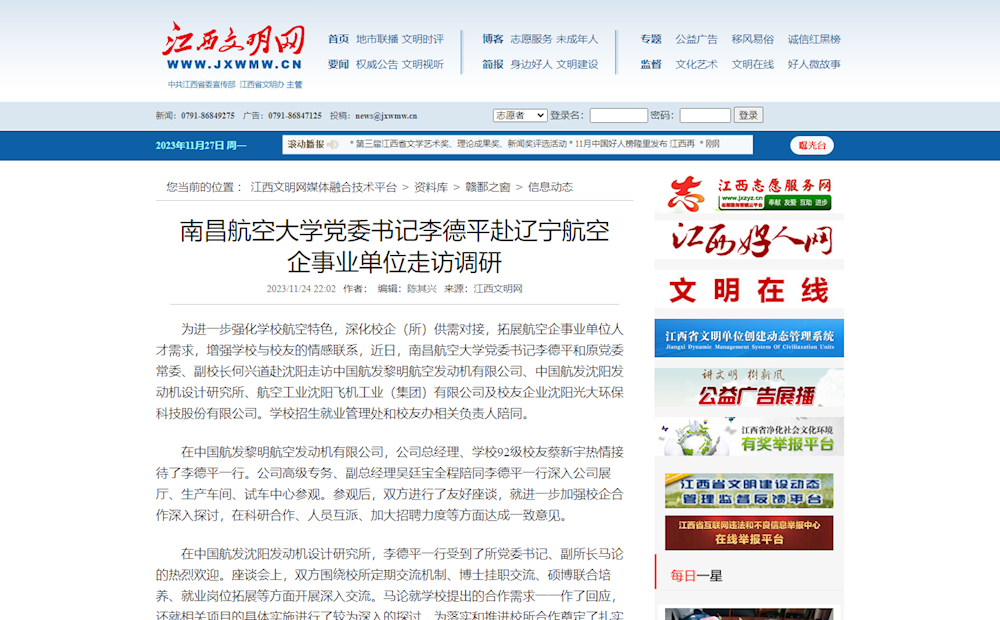
Task: Click the 资料库 breadcrumb link
Action: 430,187
